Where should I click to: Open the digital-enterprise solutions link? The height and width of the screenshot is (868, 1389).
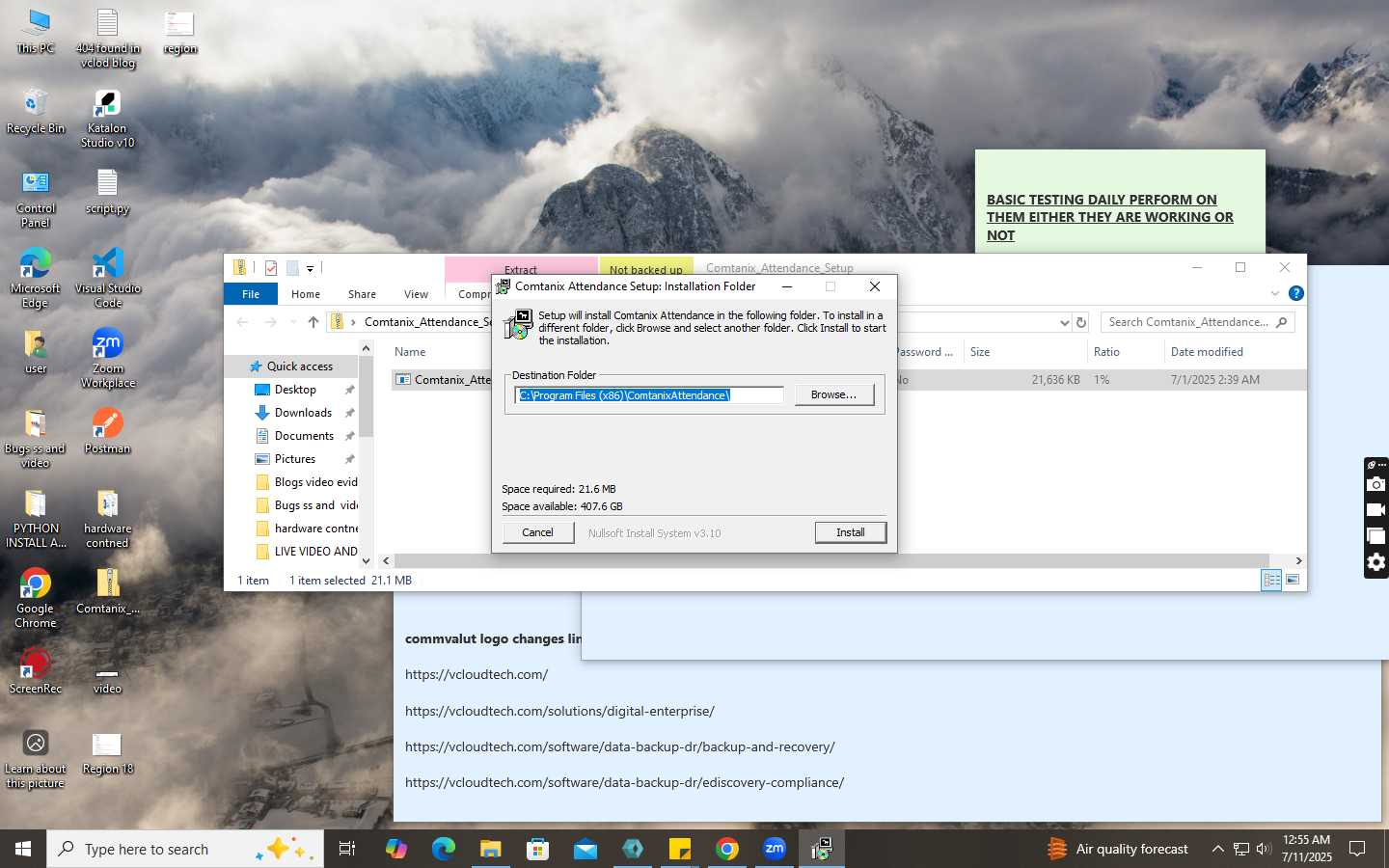pos(559,711)
